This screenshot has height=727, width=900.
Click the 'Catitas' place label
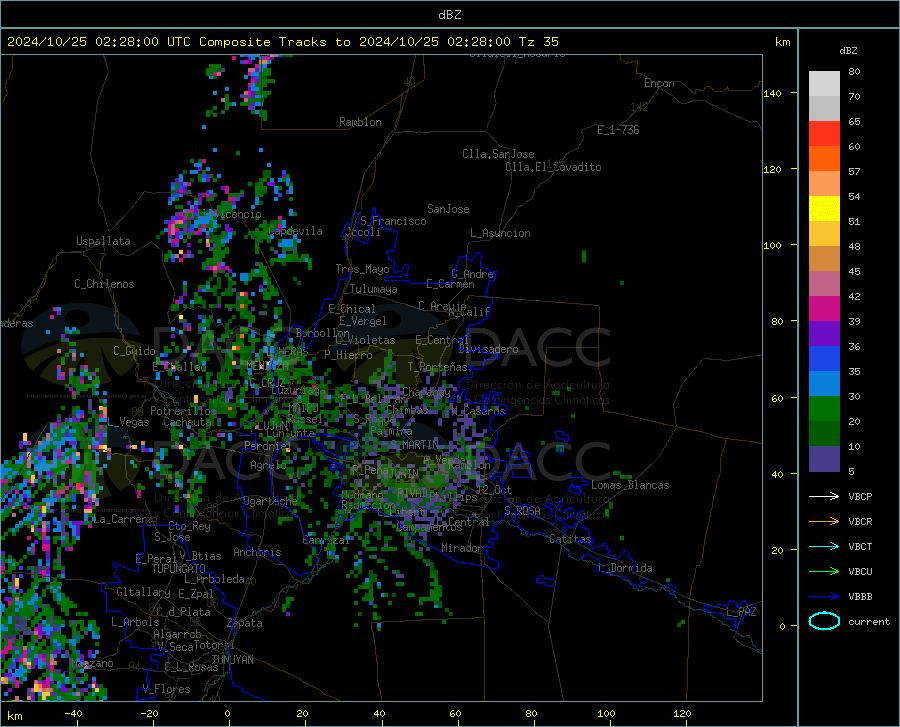[x=570, y=539]
